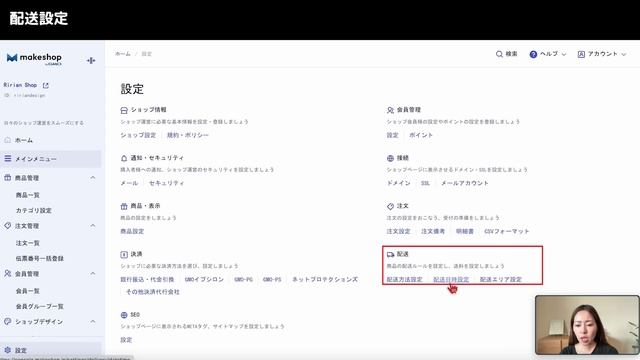This screenshot has height=360, width=640.
Task: Click the presenter webcam thumbnail
Action: pos(587,325)
